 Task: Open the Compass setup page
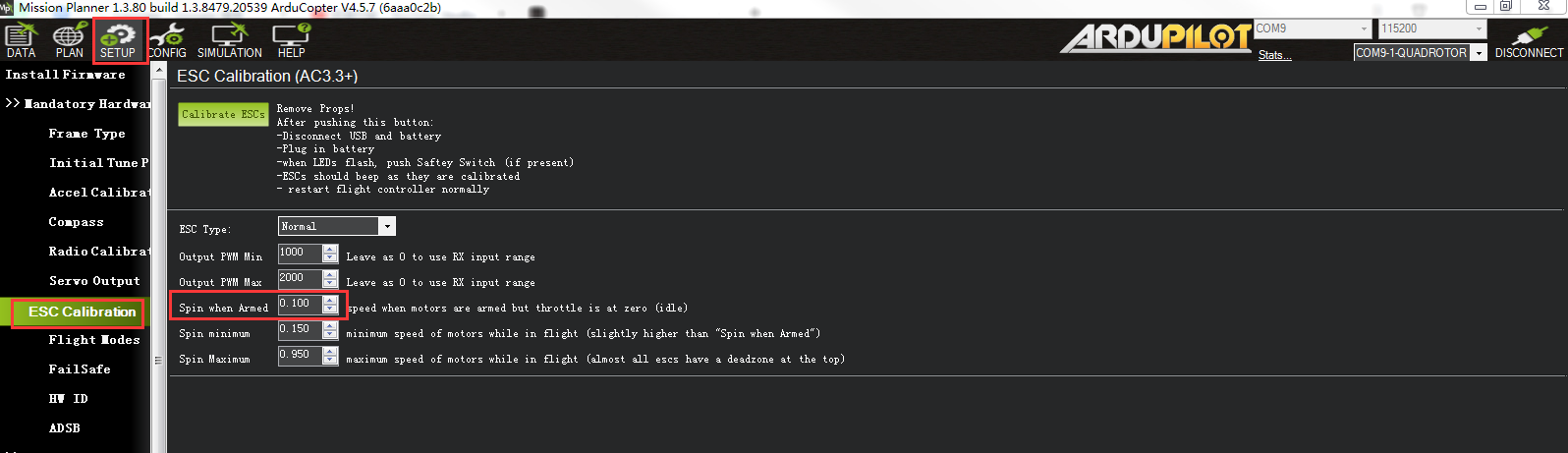pyautogui.click(x=77, y=222)
